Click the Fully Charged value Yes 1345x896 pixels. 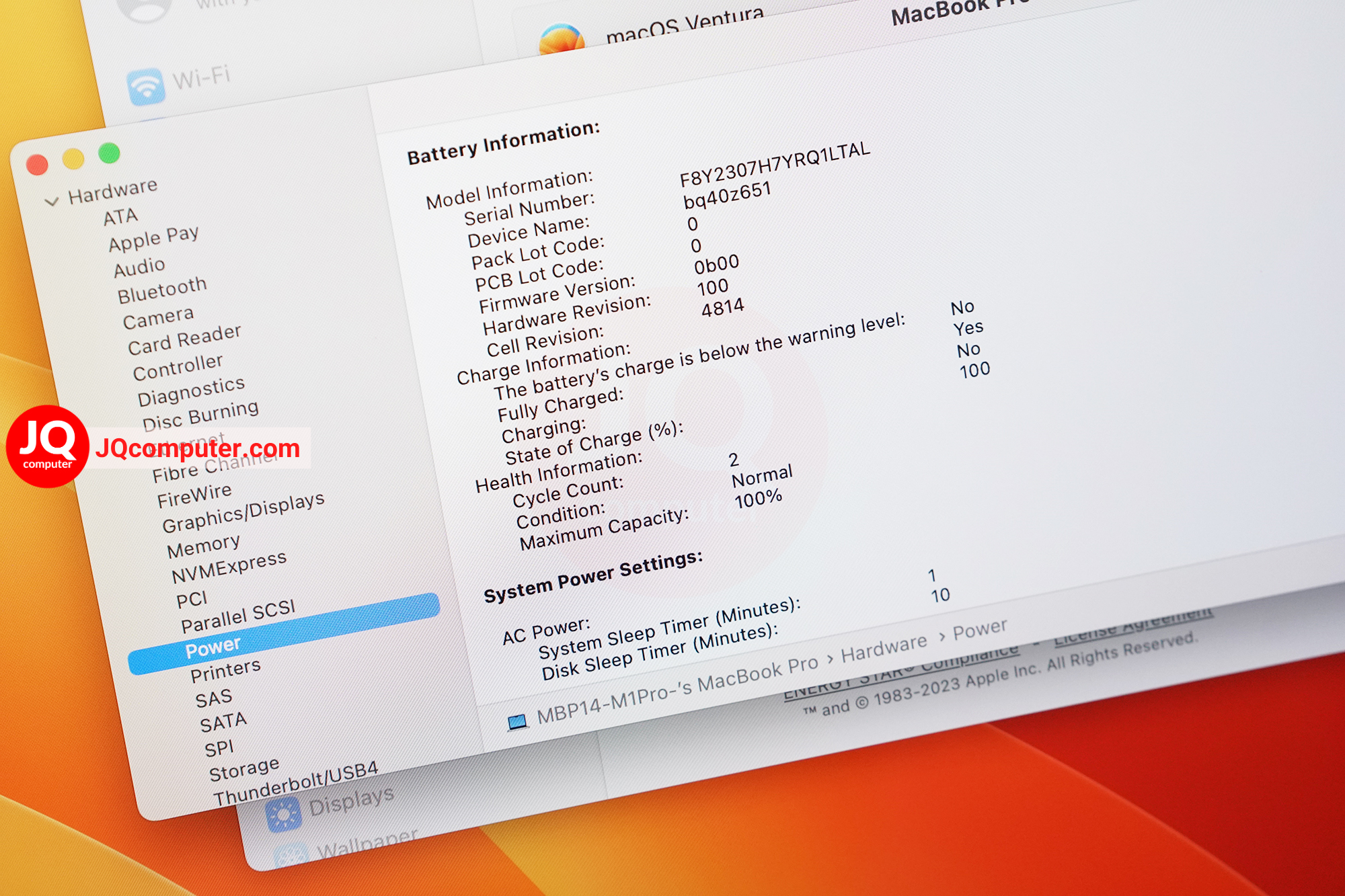(968, 328)
